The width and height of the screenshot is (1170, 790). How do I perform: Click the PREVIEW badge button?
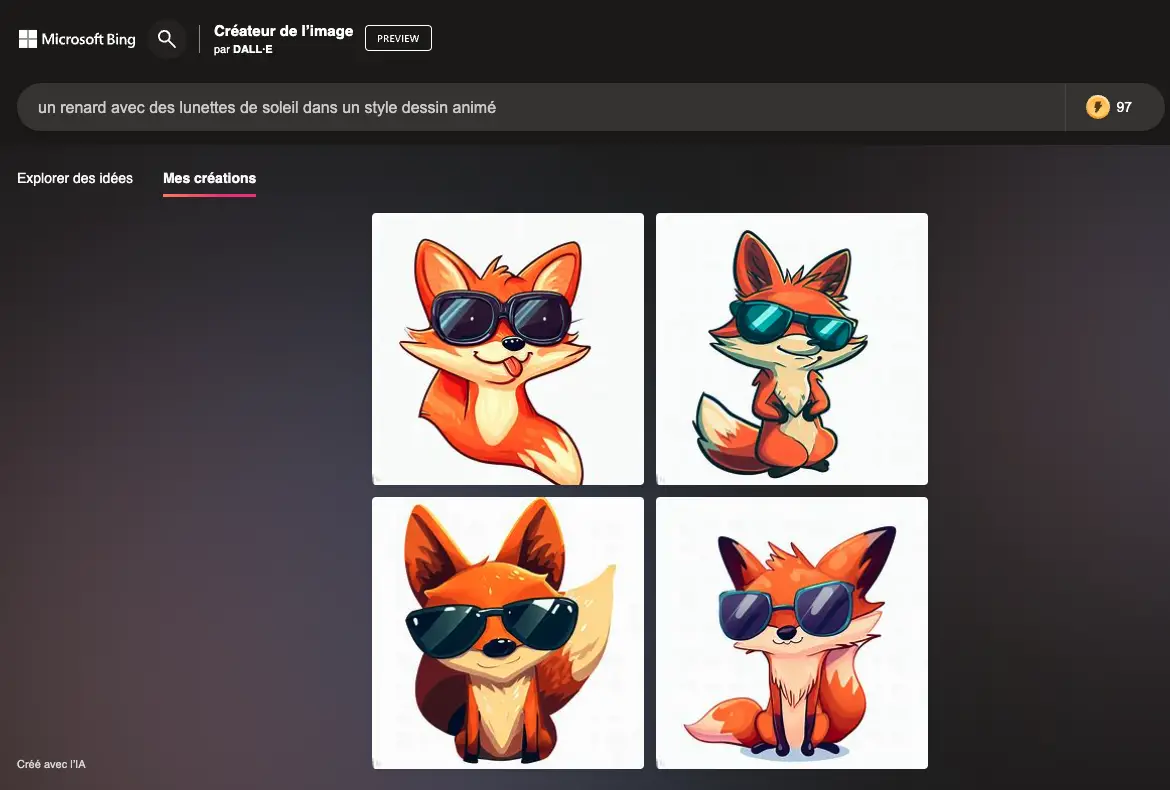coord(398,38)
